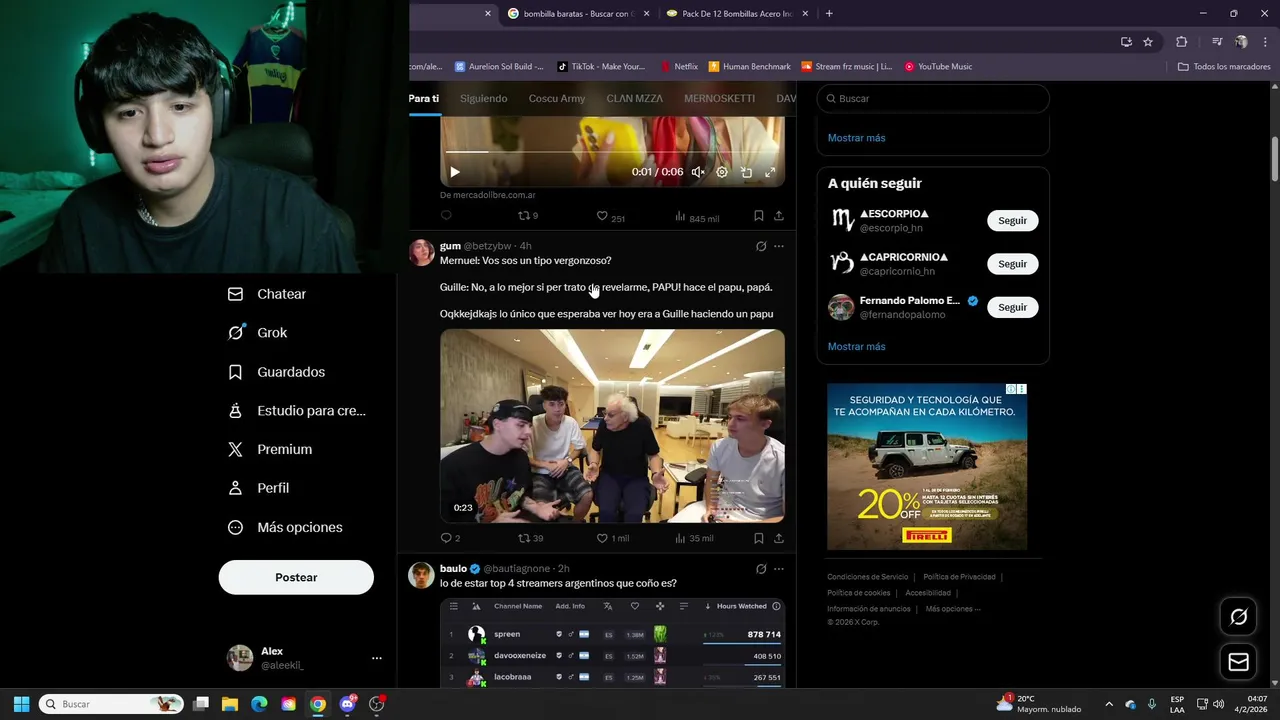
Task: Open Guardados bookmarks
Action: (276, 372)
